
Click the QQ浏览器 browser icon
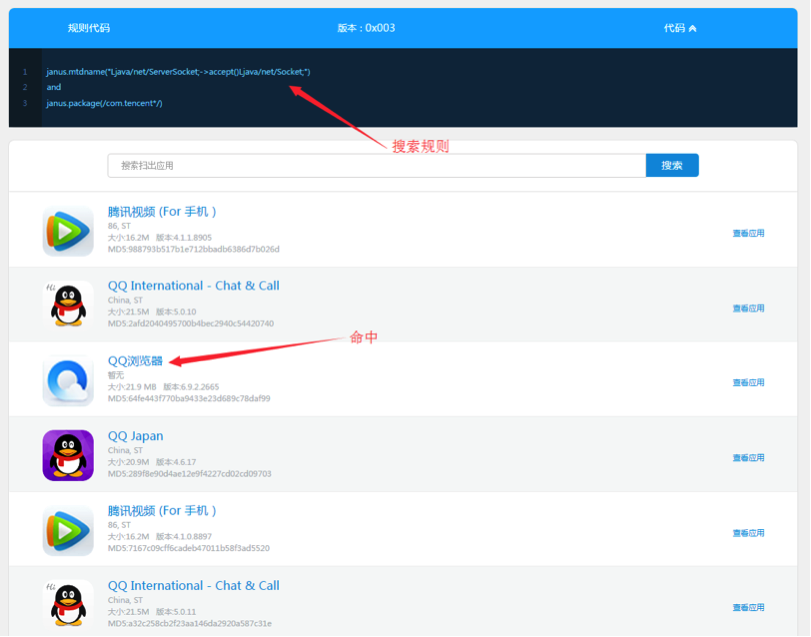pos(68,381)
